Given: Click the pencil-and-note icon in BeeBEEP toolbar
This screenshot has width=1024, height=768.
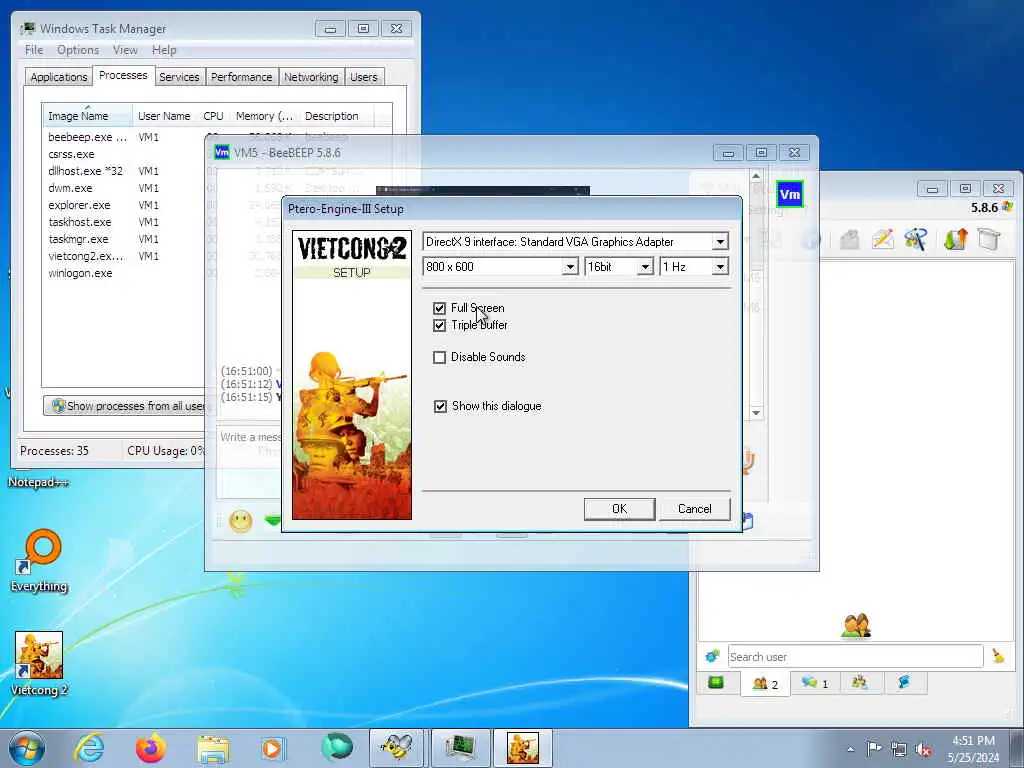Looking at the screenshot, I should click(x=882, y=240).
